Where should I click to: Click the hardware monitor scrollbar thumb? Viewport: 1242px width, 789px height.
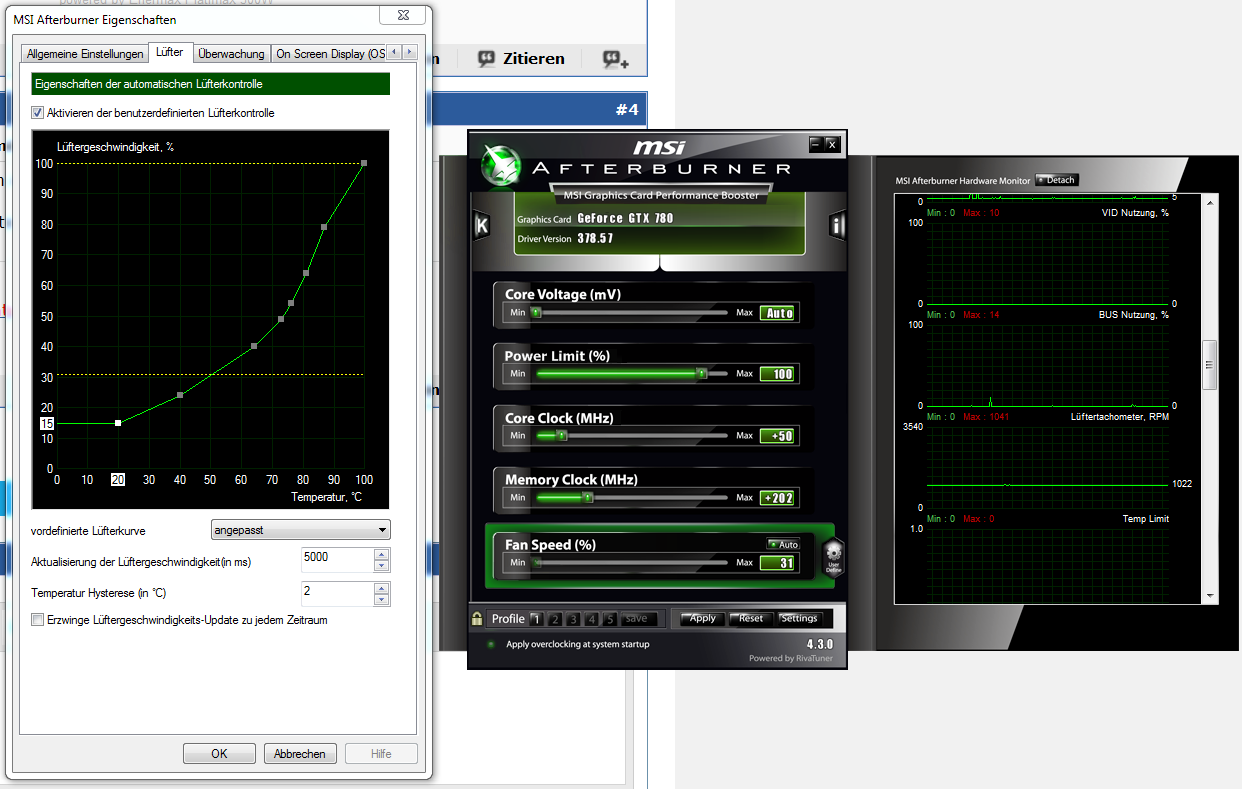click(1210, 367)
